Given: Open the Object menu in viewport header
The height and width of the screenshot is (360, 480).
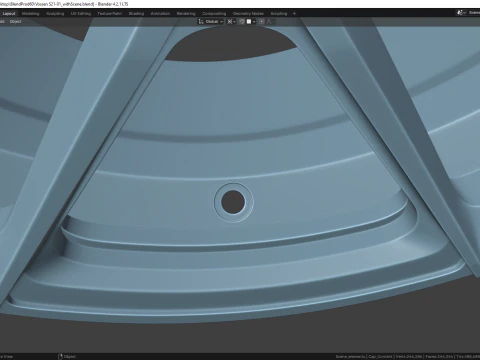Looking at the screenshot, I should click(15, 22).
